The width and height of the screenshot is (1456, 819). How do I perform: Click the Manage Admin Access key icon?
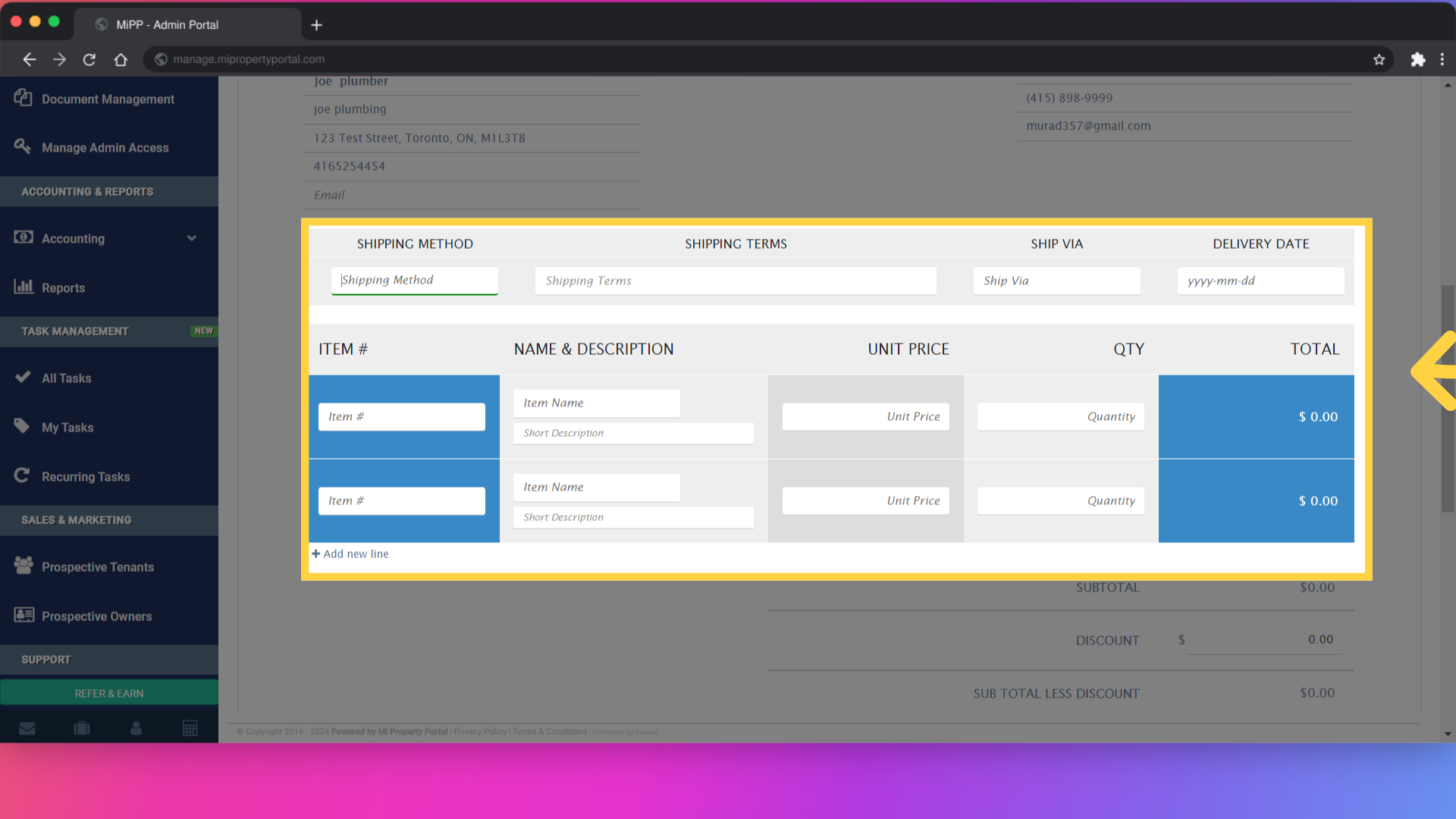(23, 146)
